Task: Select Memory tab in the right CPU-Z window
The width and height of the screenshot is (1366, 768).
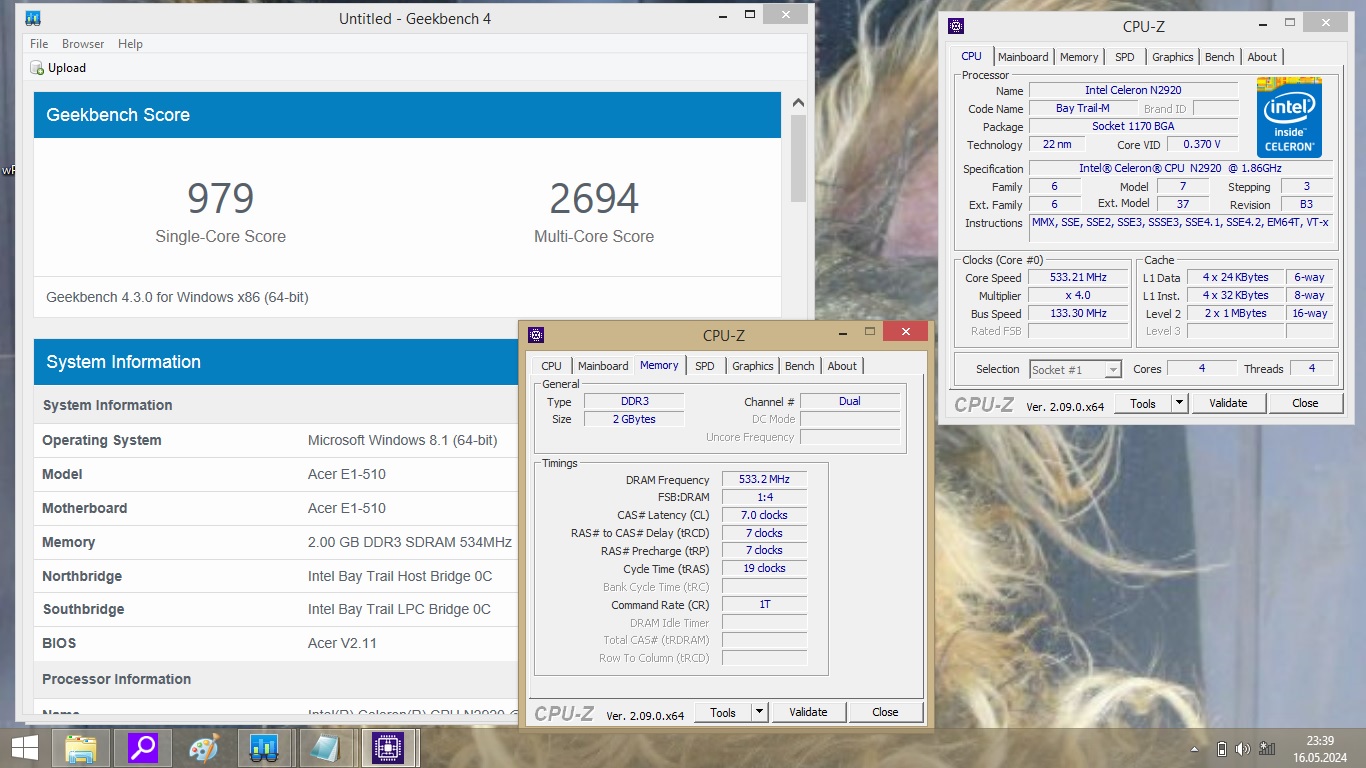Action: 1079,57
